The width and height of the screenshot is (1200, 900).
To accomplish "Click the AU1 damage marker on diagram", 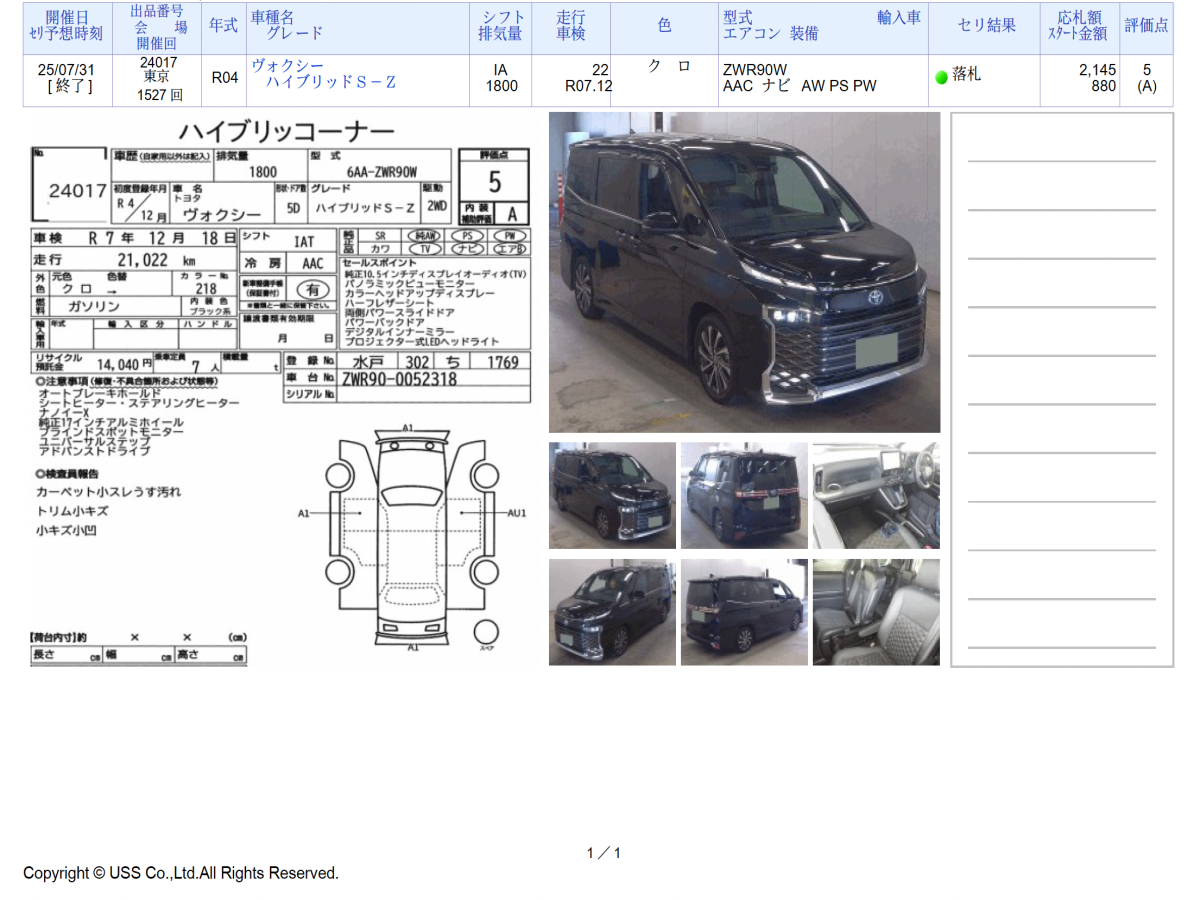I will click(516, 513).
